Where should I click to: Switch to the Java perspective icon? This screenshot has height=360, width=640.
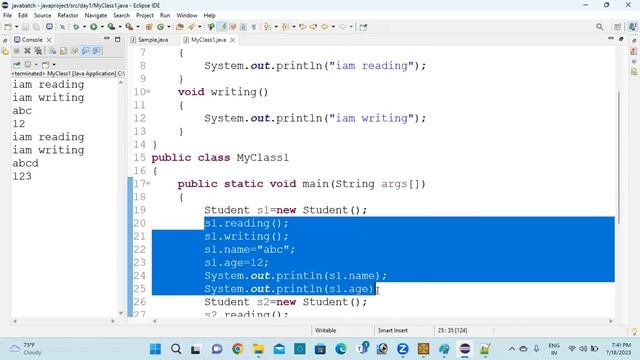pyautogui.click(x=632, y=27)
